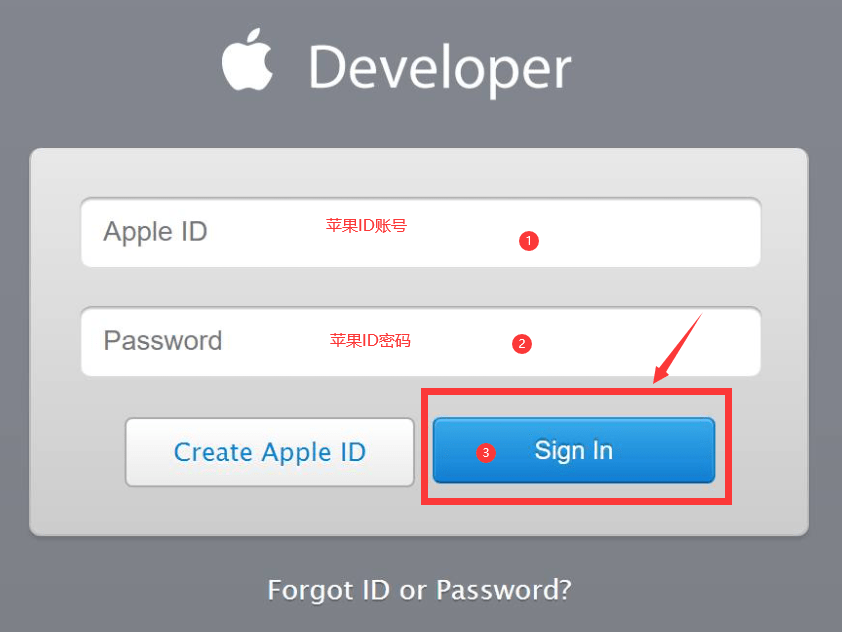The width and height of the screenshot is (842, 632).
Task: Click the "Developer" heading text
Action: click(x=440, y=69)
